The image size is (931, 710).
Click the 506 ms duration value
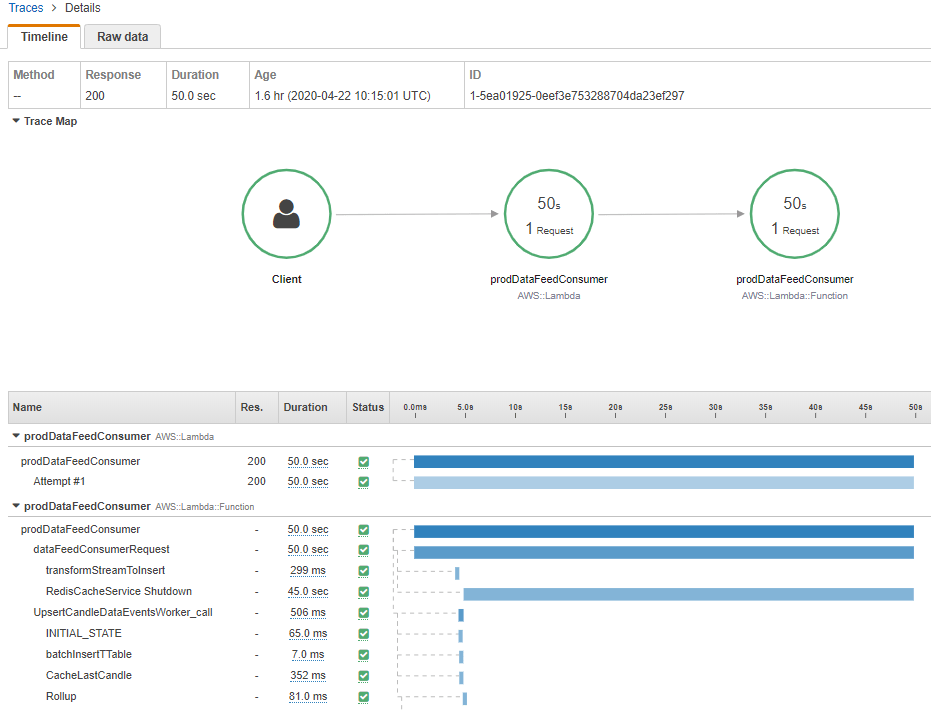pos(308,613)
